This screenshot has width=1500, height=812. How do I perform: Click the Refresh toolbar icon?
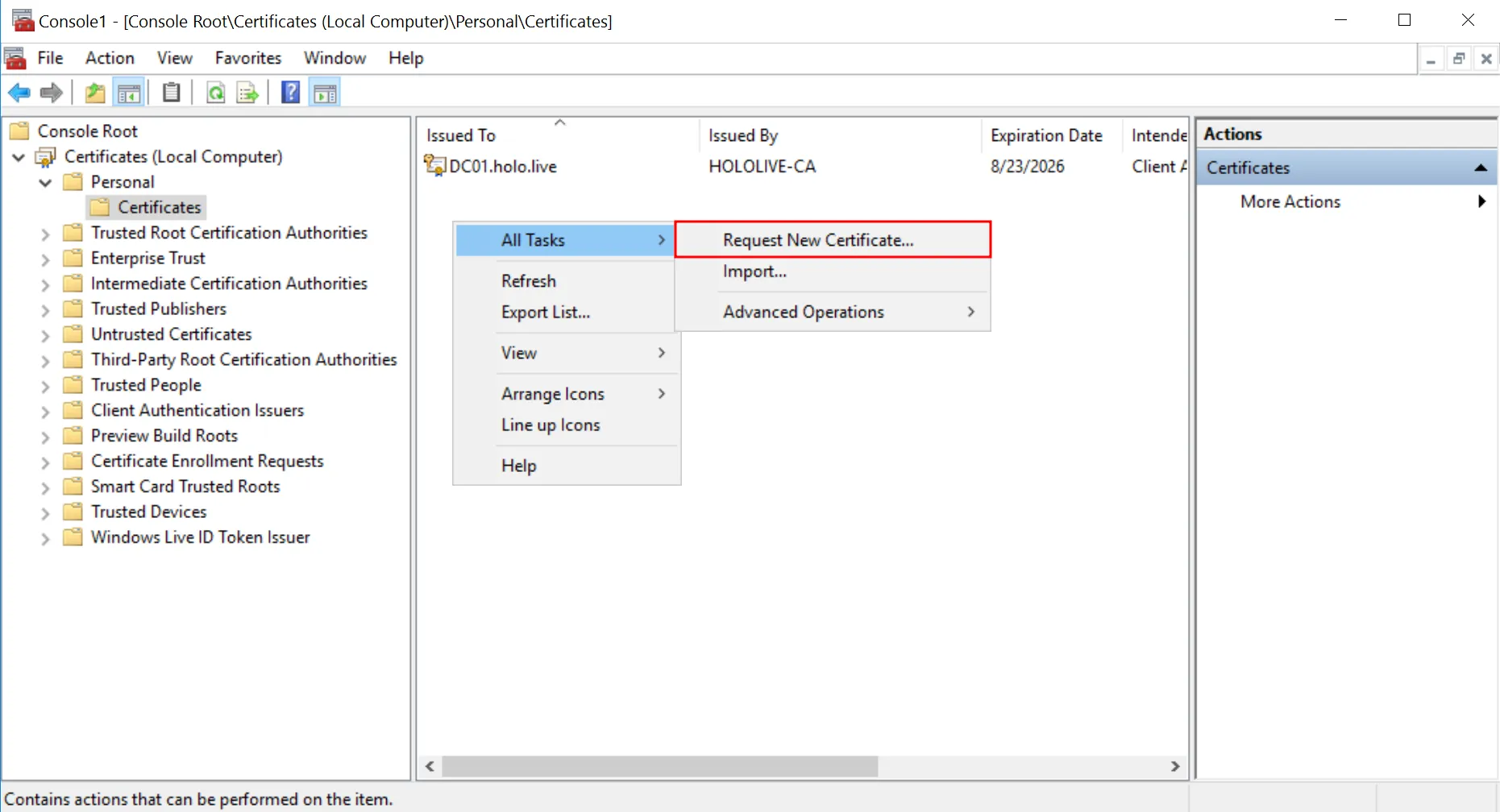(x=215, y=93)
